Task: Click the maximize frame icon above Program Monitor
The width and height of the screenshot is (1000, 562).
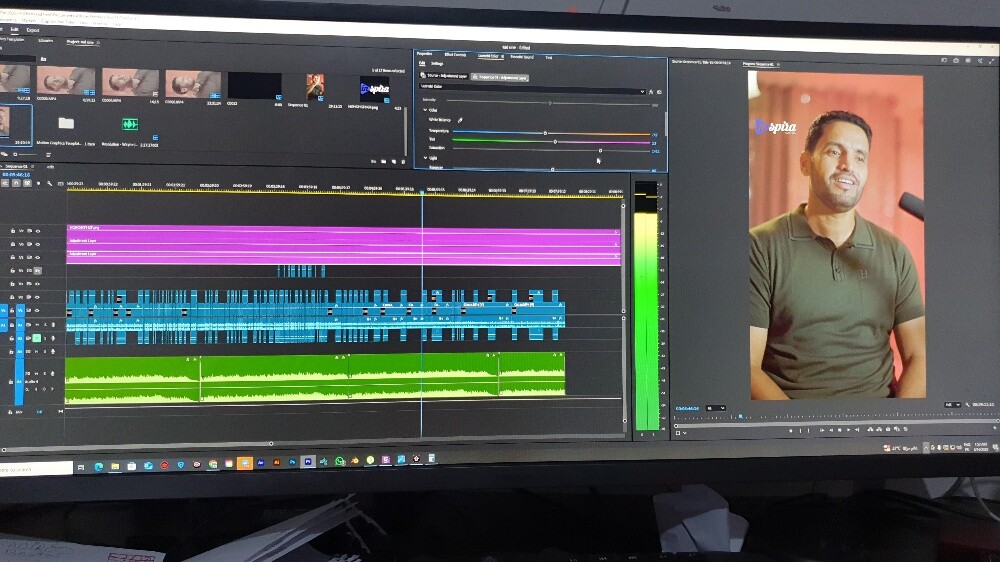Action: click(991, 61)
